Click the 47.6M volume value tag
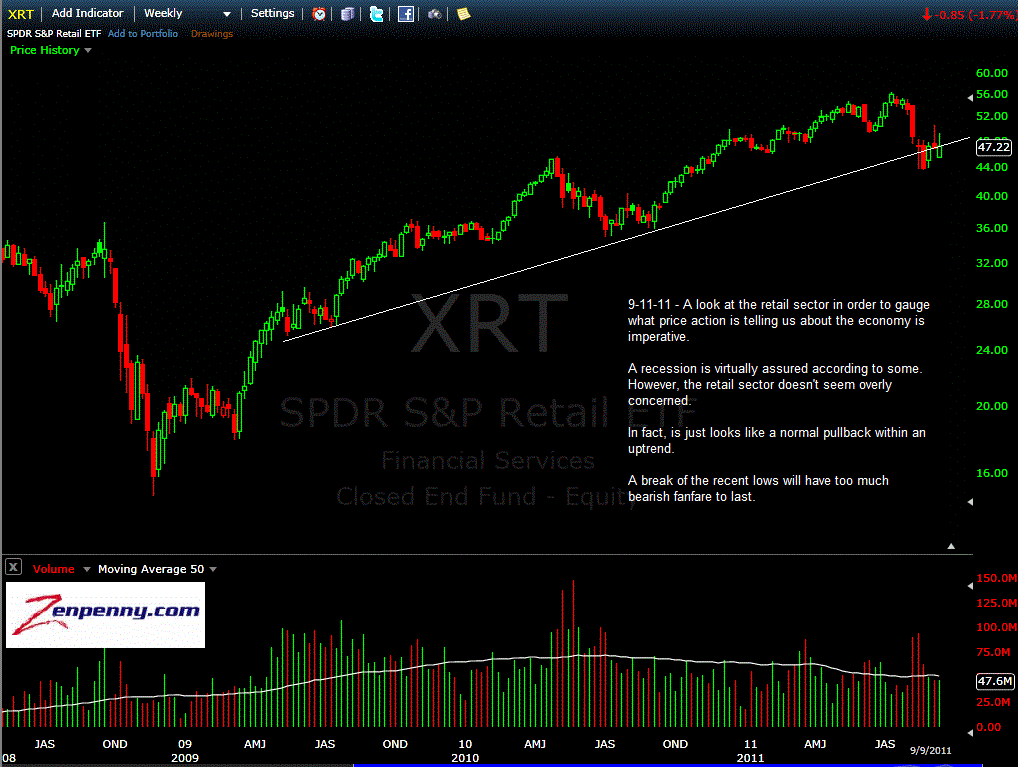The height and width of the screenshot is (767, 1018). pyautogui.click(x=995, y=681)
